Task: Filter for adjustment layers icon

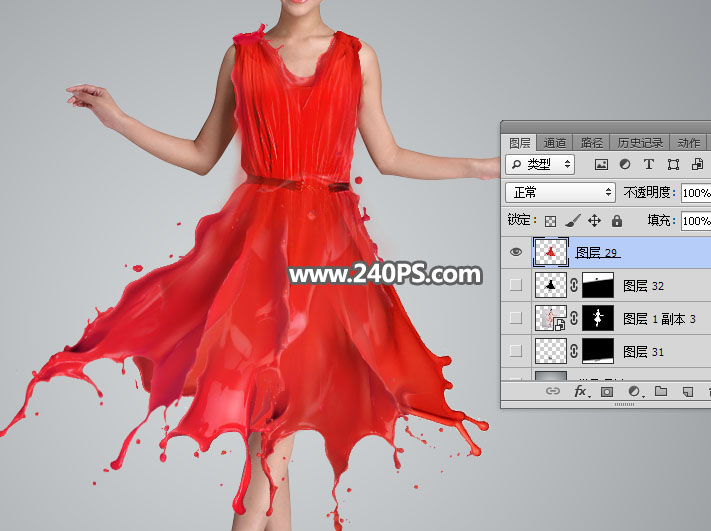Action: pos(625,164)
